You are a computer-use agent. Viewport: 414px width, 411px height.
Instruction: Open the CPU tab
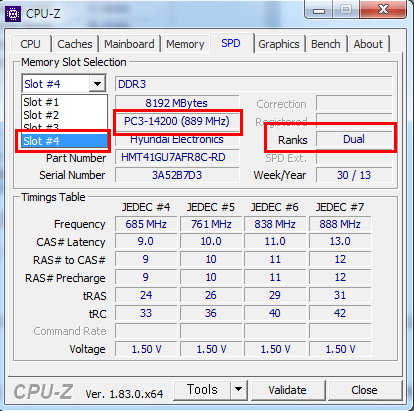coord(30,44)
